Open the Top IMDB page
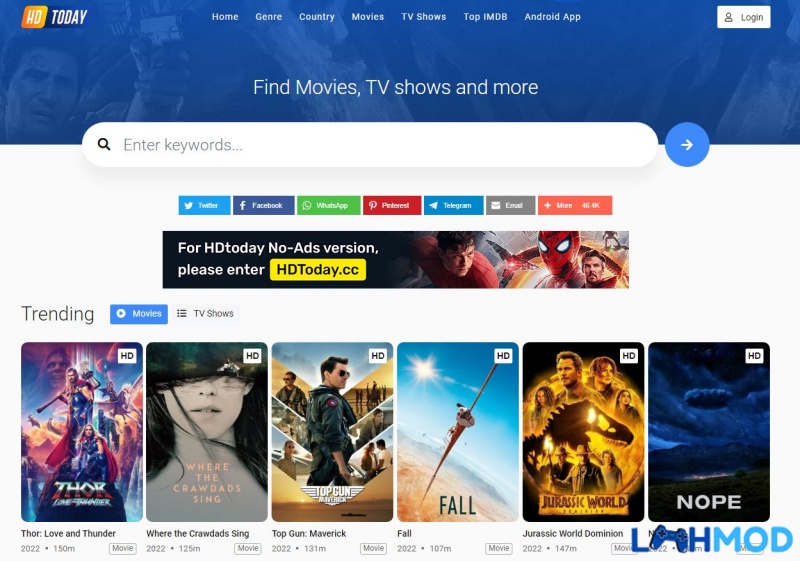Image resolution: width=800 pixels, height=561 pixels. click(485, 17)
